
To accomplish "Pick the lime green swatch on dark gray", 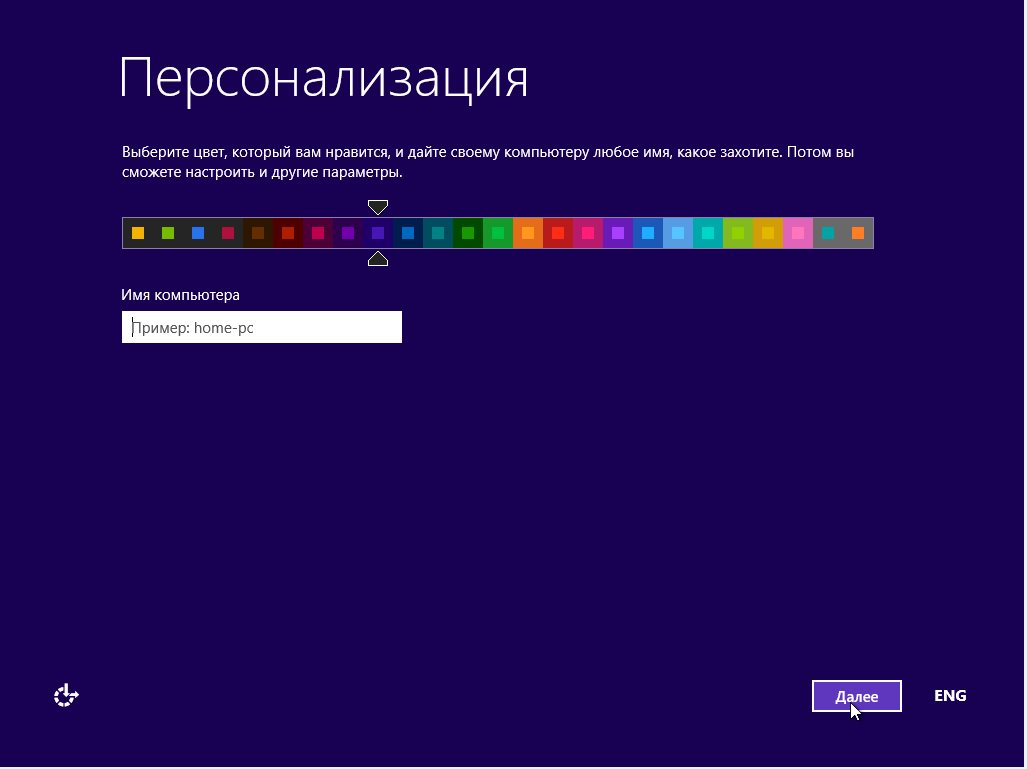I will (168, 234).
